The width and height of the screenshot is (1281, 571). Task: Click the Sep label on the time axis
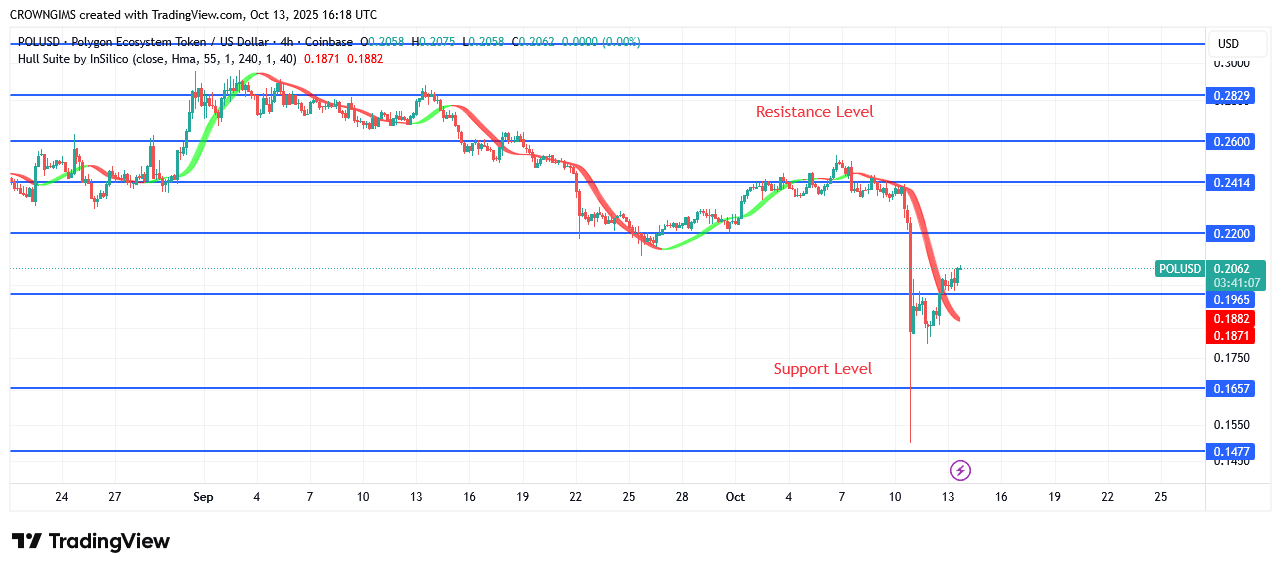pos(203,497)
